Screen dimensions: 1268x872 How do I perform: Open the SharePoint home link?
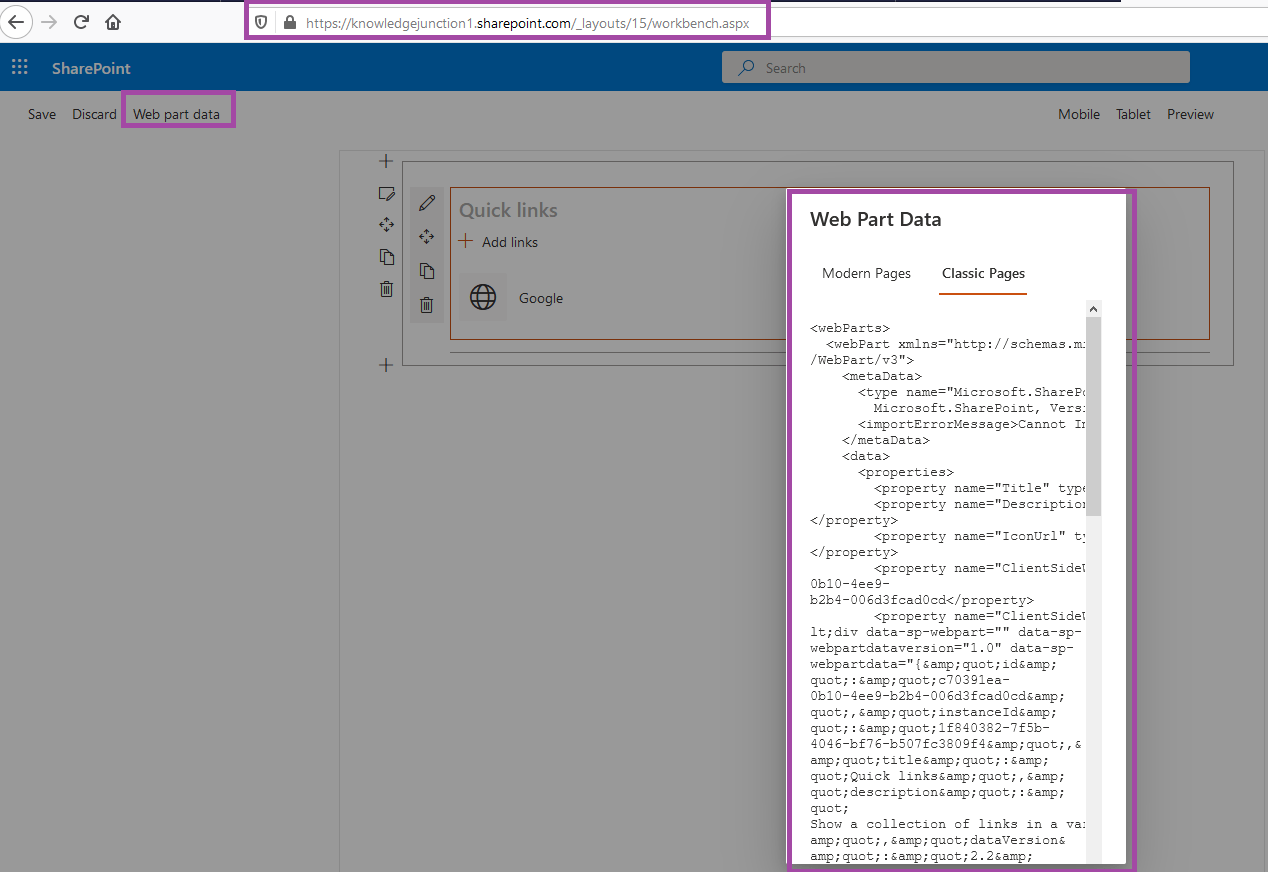click(91, 68)
